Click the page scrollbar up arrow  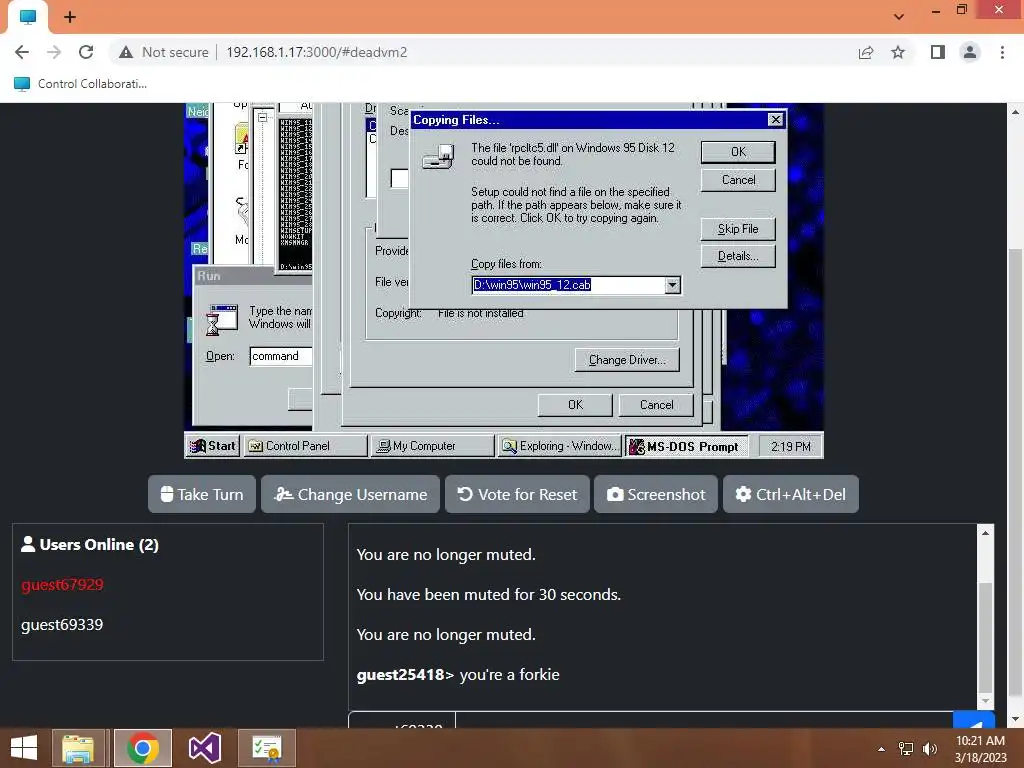[1016, 112]
